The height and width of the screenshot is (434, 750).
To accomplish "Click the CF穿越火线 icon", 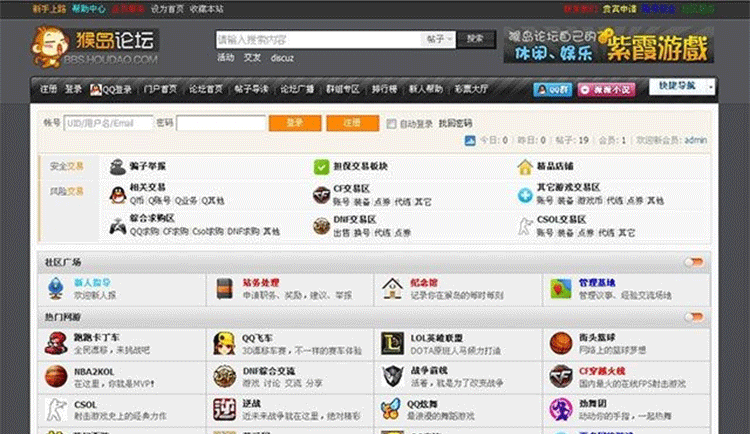I will point(561,377).
